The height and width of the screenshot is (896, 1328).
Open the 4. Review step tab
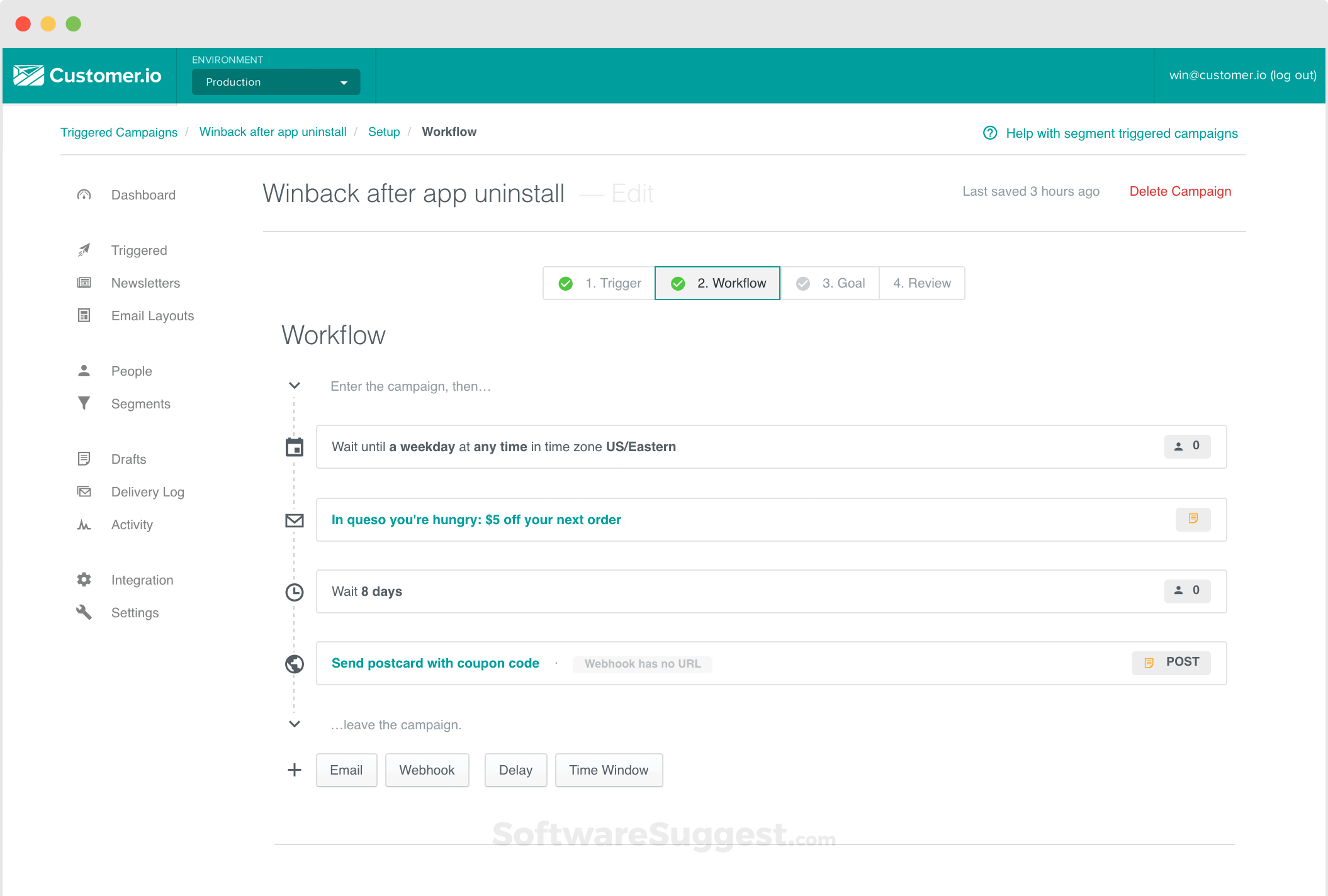click(921, 283)
